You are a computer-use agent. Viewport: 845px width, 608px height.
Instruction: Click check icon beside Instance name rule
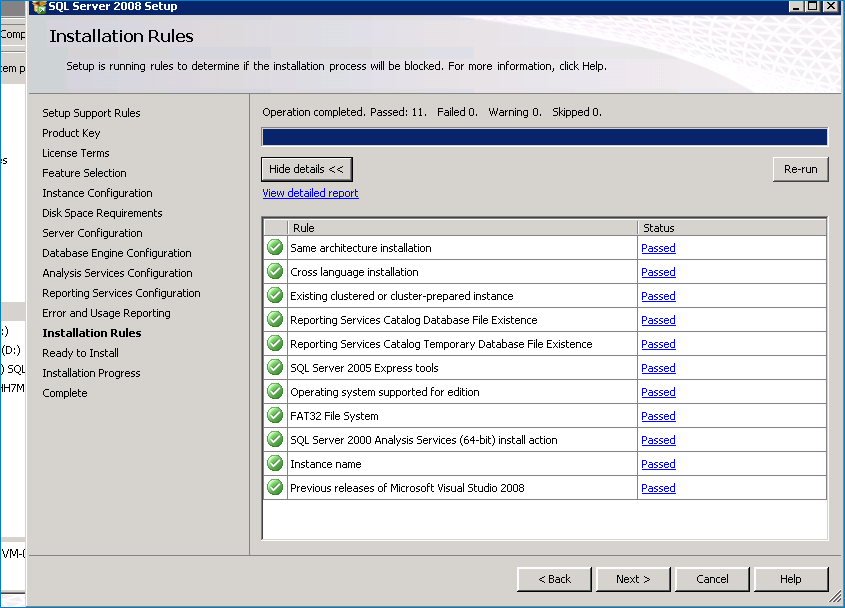[275, 463]
